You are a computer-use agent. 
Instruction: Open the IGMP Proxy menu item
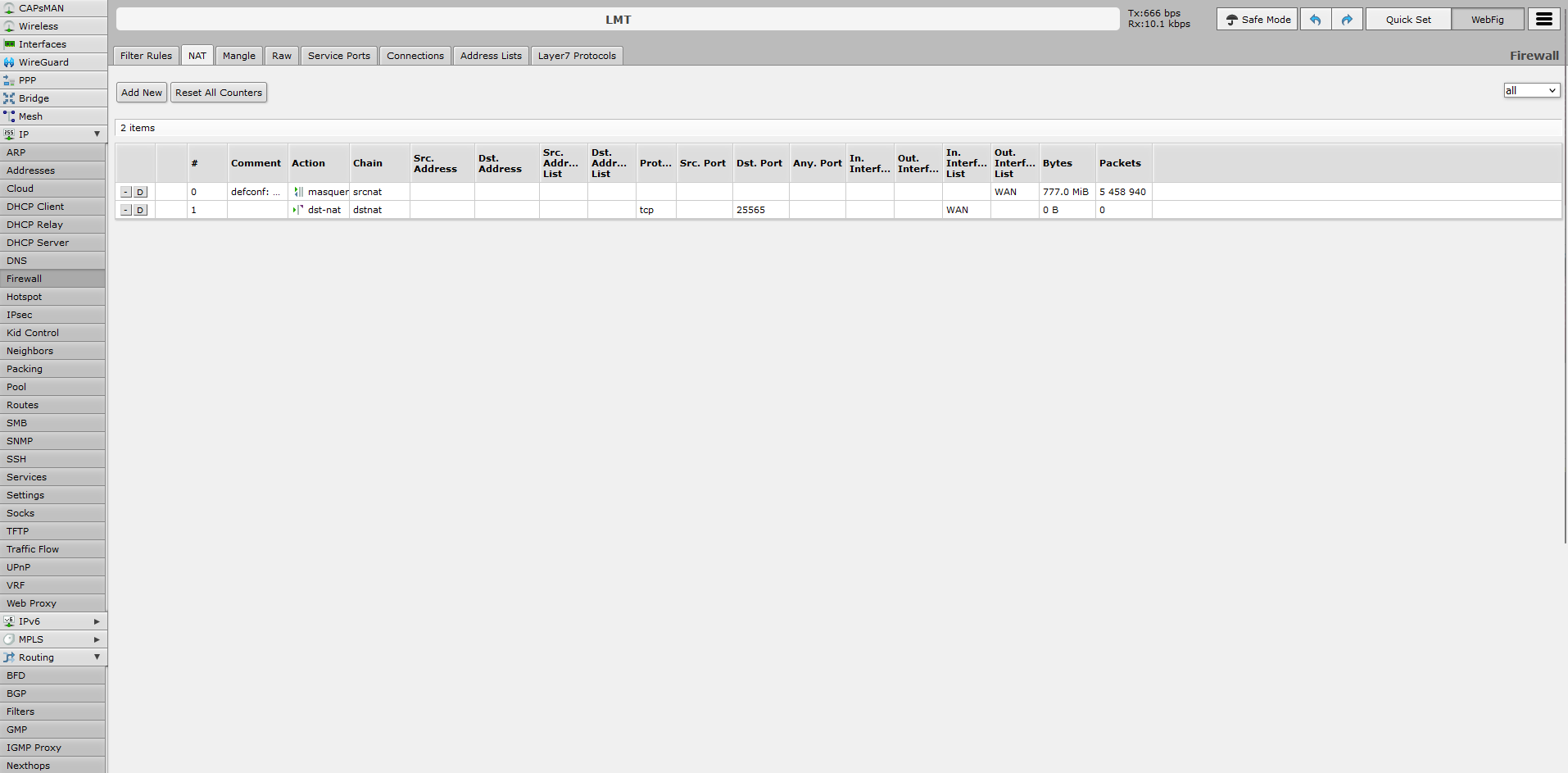pos(52,748)
